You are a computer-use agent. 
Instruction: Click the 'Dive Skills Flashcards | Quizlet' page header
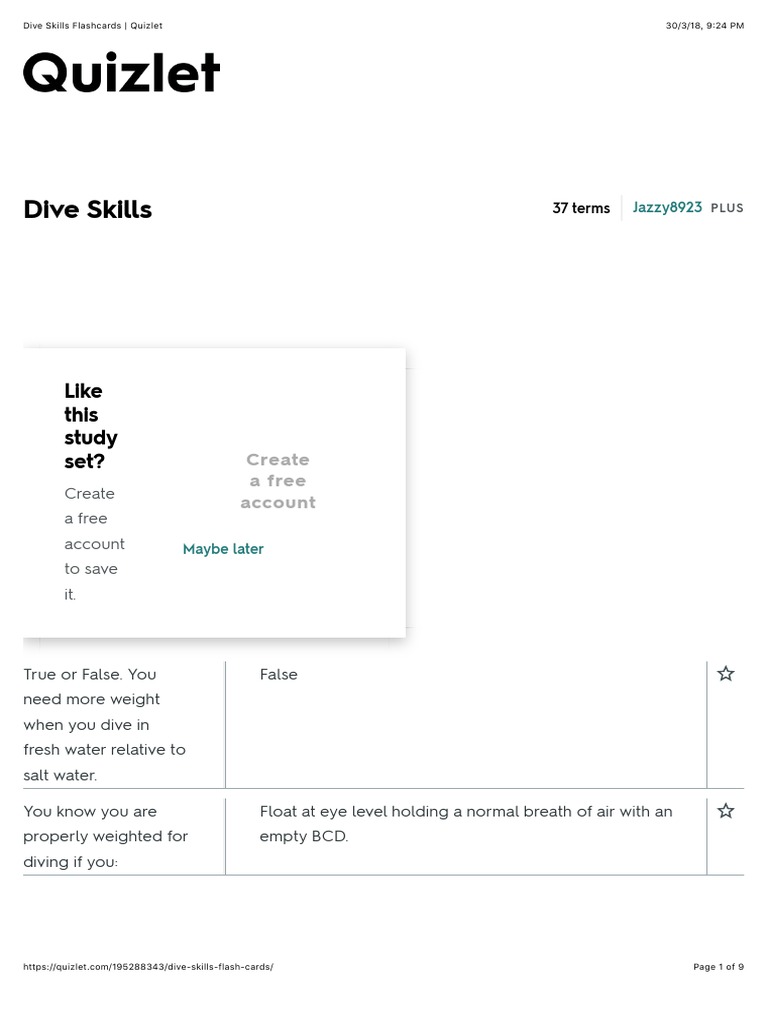[93, 25]
